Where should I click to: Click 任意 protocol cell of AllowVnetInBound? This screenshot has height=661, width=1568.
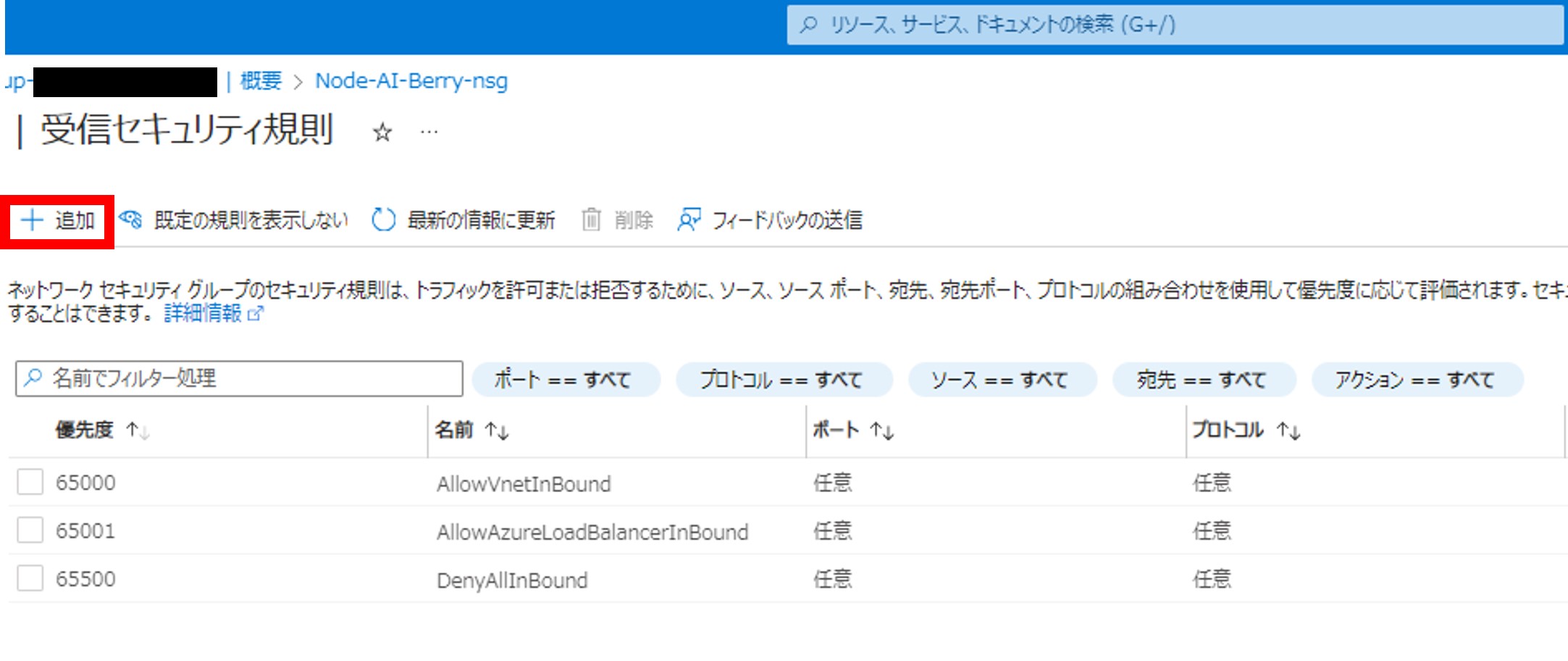coord(1212,483)
